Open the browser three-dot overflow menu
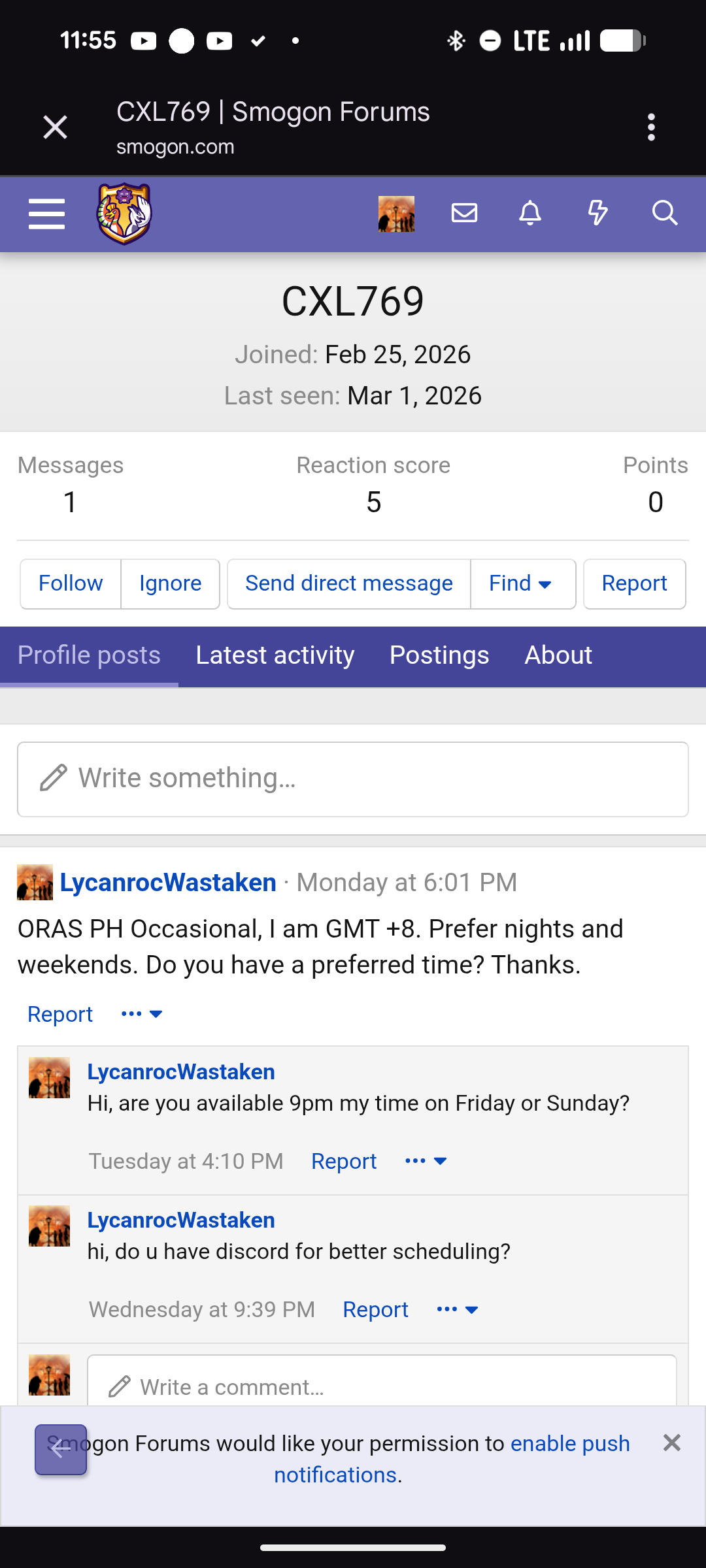Image resolution: width=706 pixels, height=1568 pixels. 651,127
